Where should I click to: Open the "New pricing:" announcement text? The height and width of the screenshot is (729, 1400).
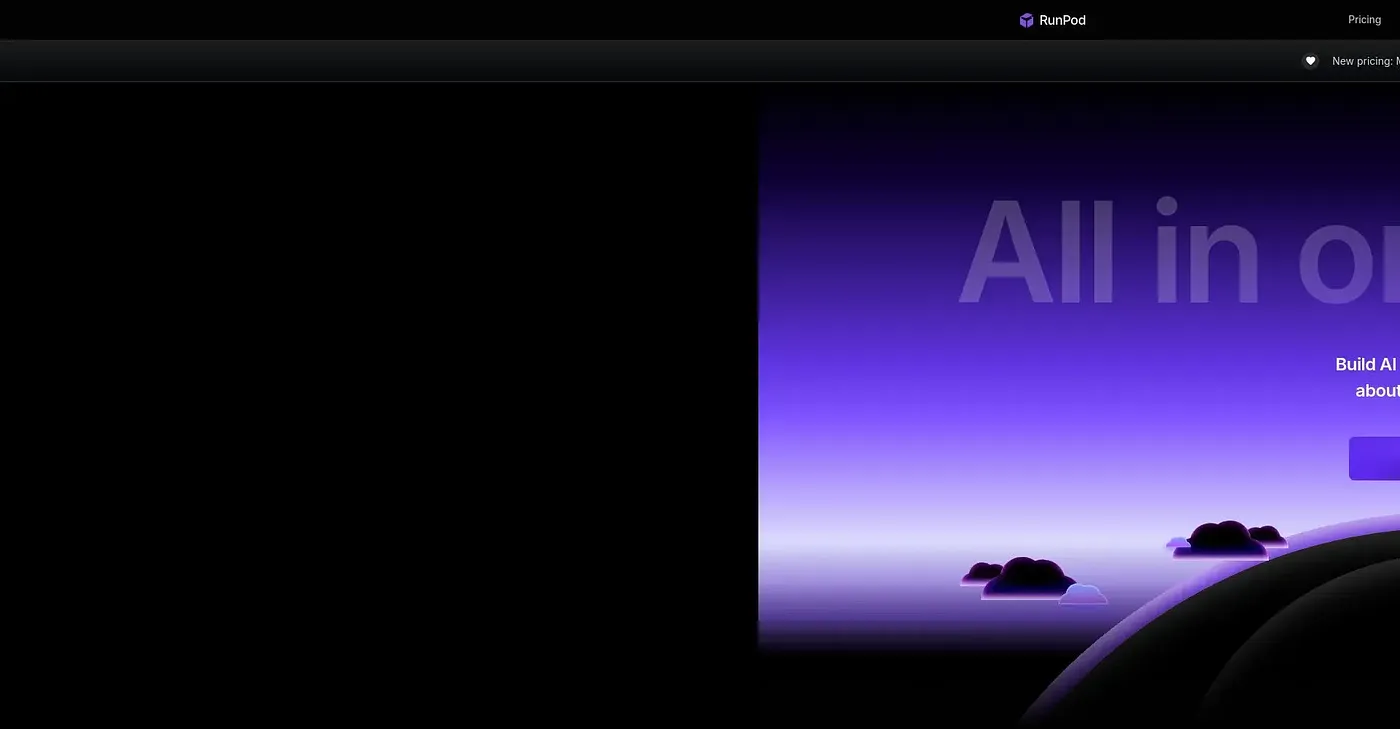click(x=1366, y=61)
